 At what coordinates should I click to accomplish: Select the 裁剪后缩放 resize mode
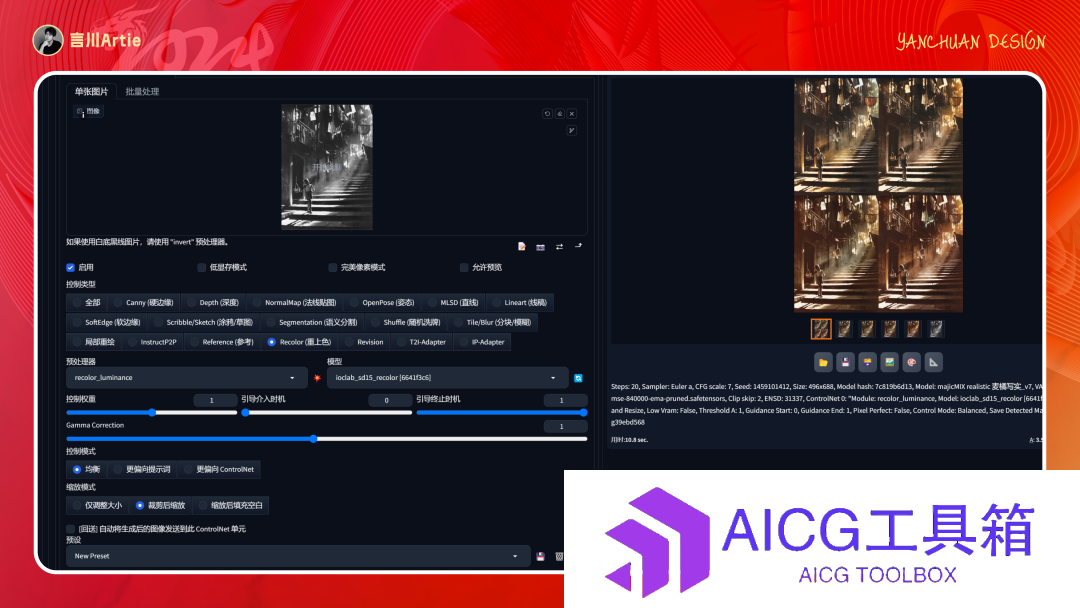tap(160, 505)
